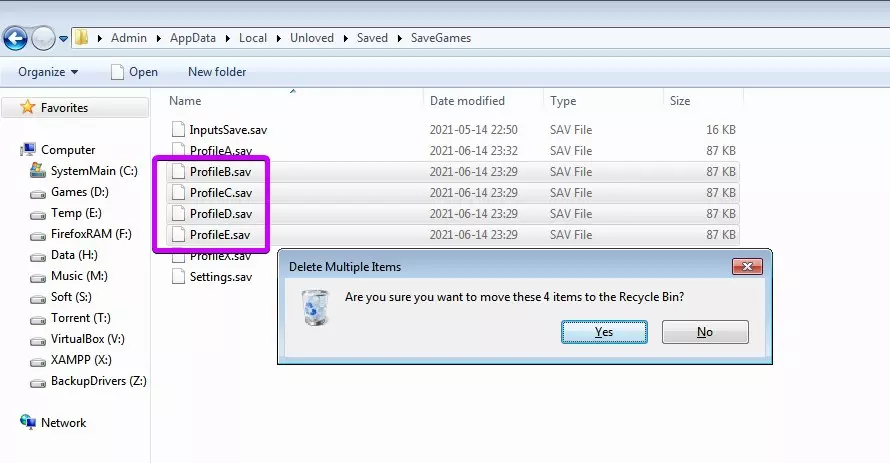Click the SystemMain (C:) drive icon
The width and height of the screenshot is (890, 463).
(x=37, y=170)
